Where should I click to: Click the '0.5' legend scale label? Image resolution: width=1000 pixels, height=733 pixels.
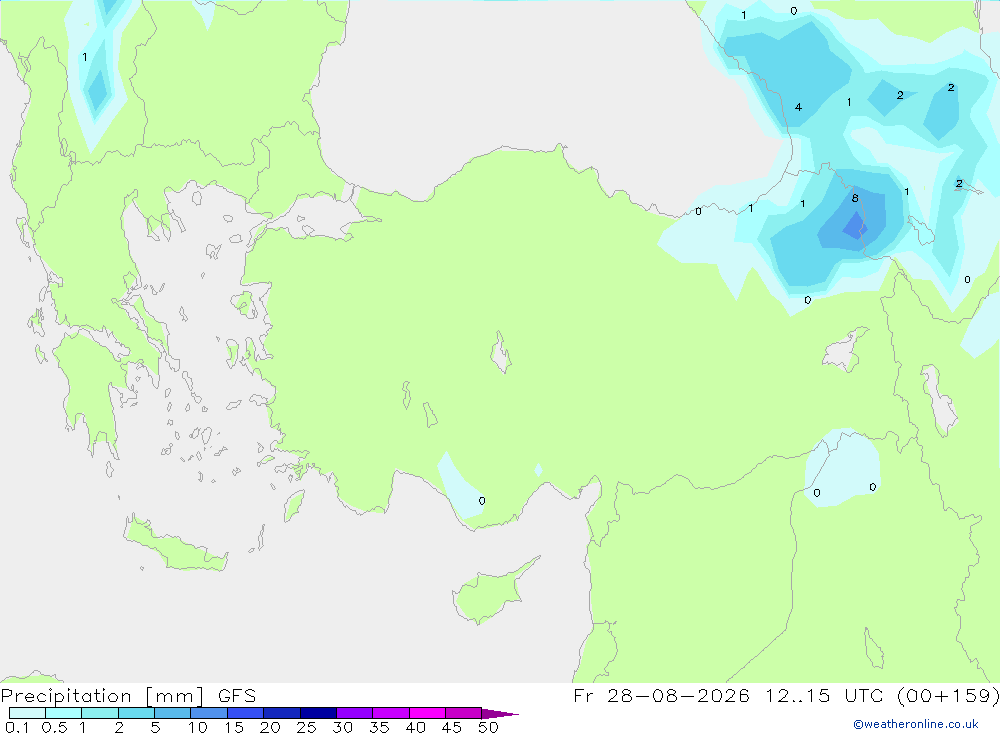[x=54, y=727]
